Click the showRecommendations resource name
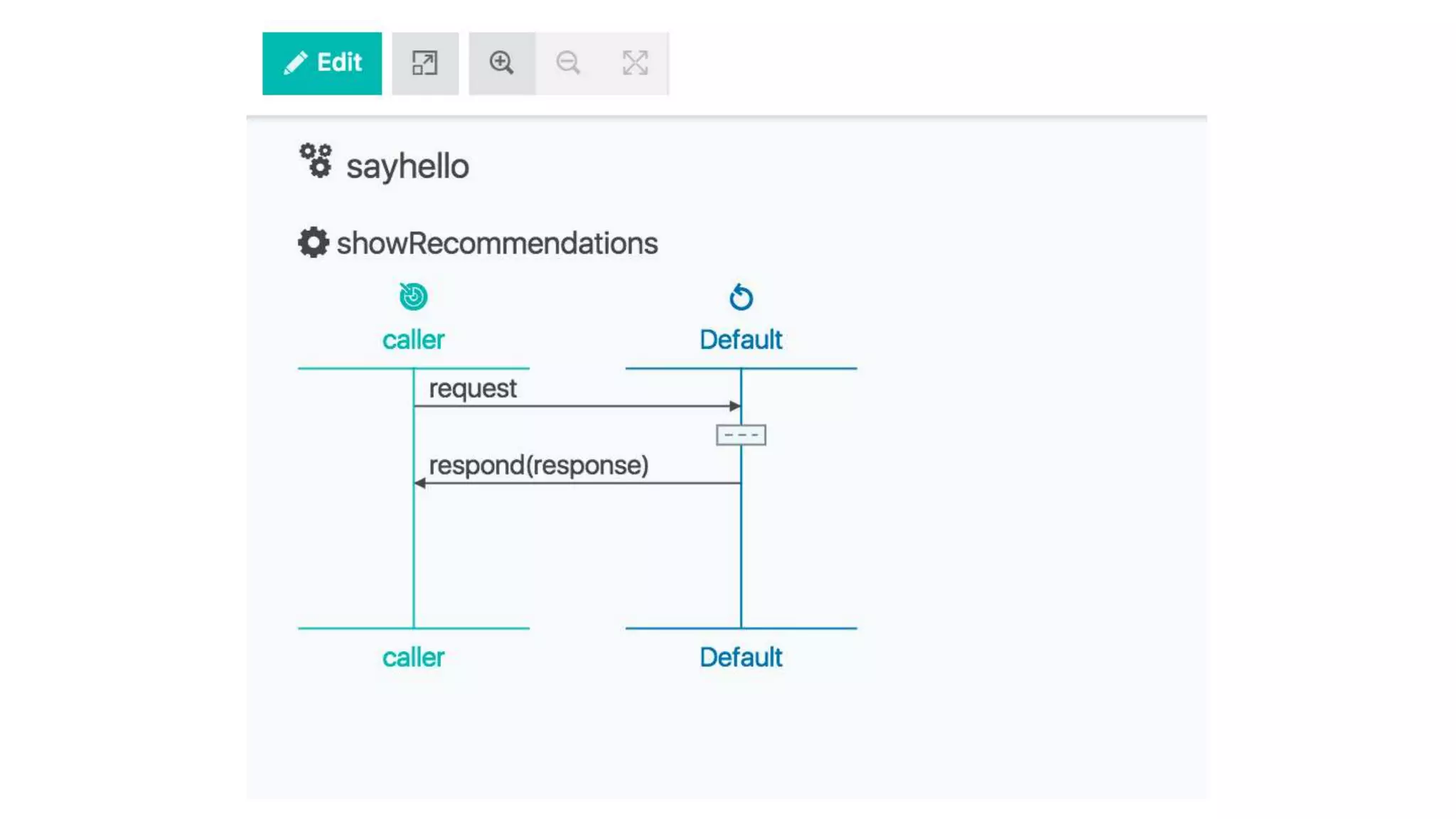The height and width of the screenshot is (819, 1456). pos(497,243)
